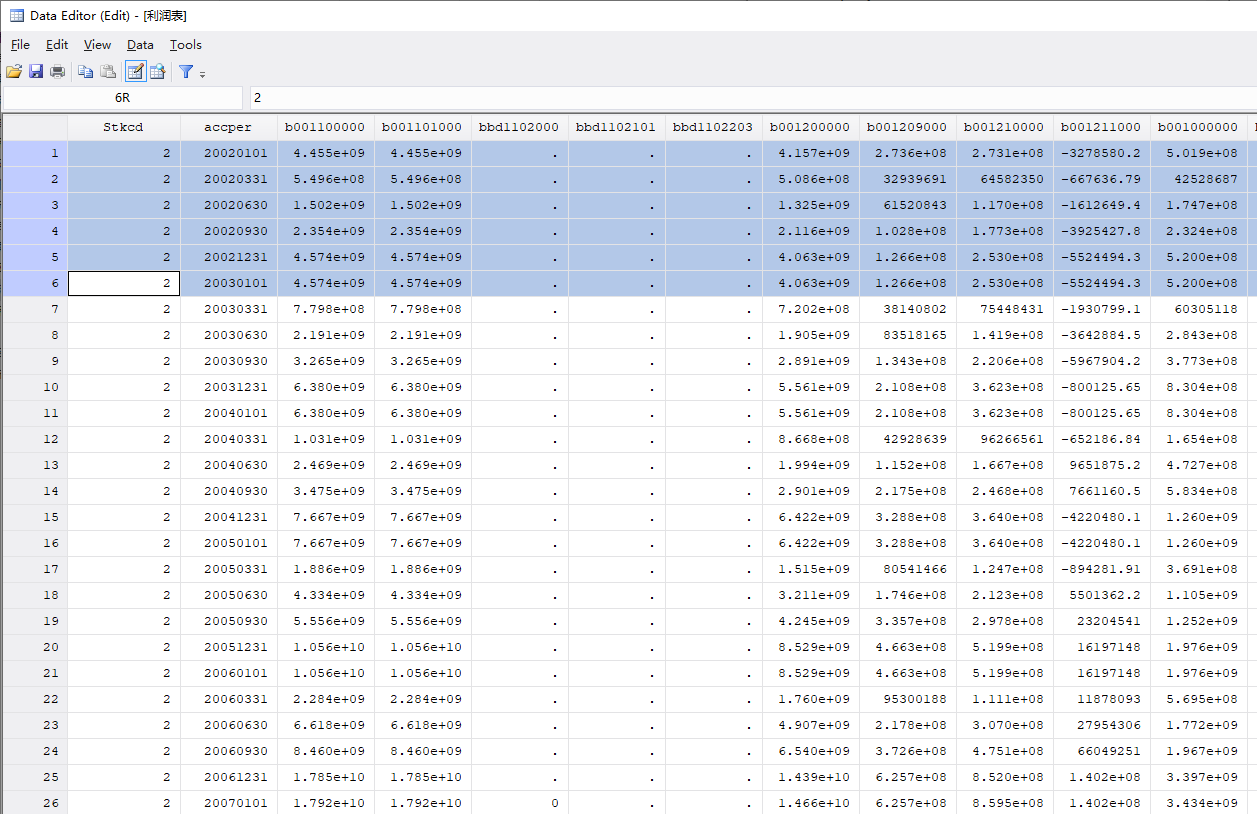Select row number 18 header
The image size is (1257, 814).
[34, 595]
